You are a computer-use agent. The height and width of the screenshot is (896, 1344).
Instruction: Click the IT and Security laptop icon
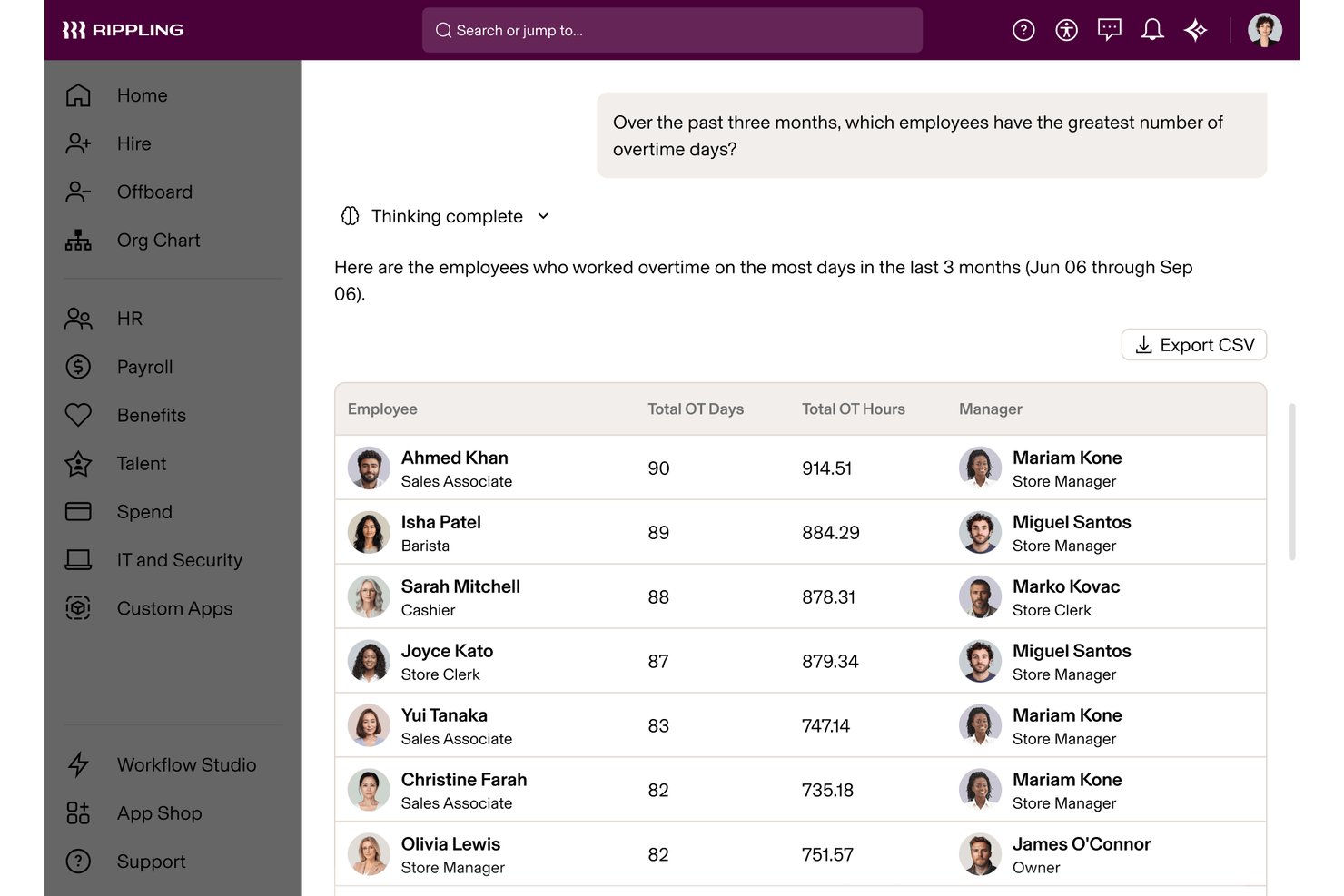tap(78, 559)
